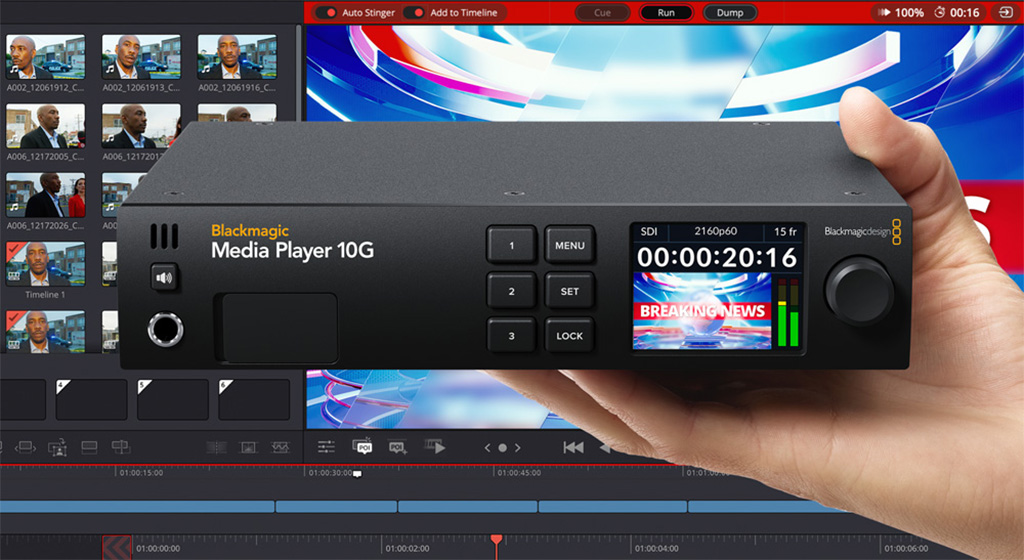Image resolution: width=1024 pixels, height=560 pixels.
Task: Click the Ripple Overwrite edit icon
Action: (x=25, y=447)
